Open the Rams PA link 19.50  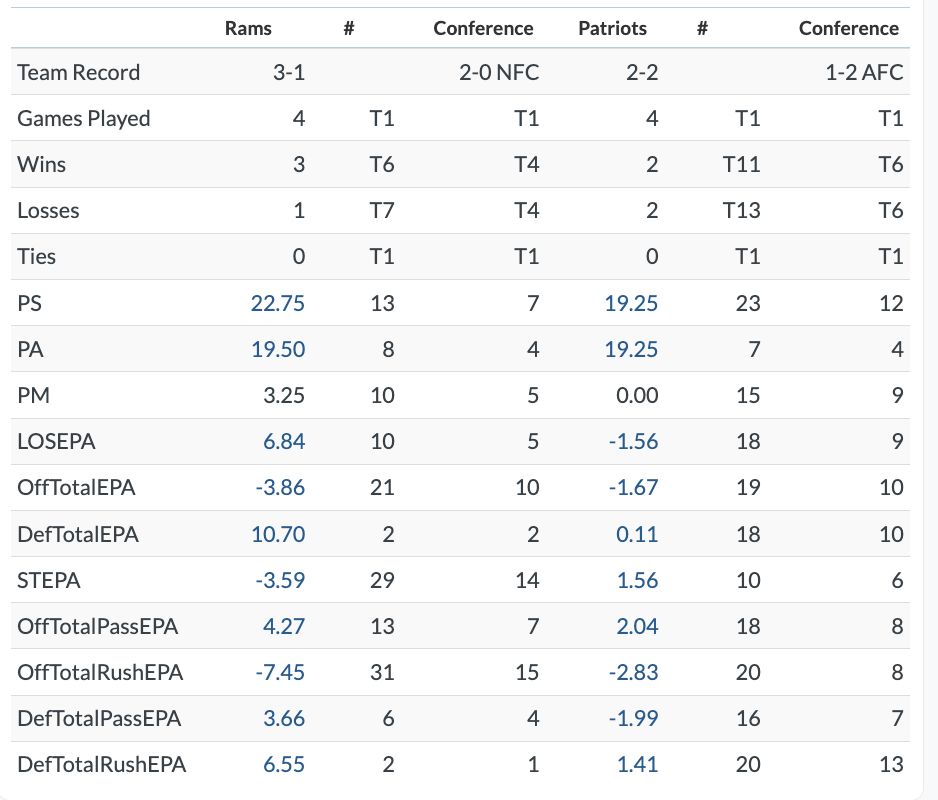(x=278, y=349)
